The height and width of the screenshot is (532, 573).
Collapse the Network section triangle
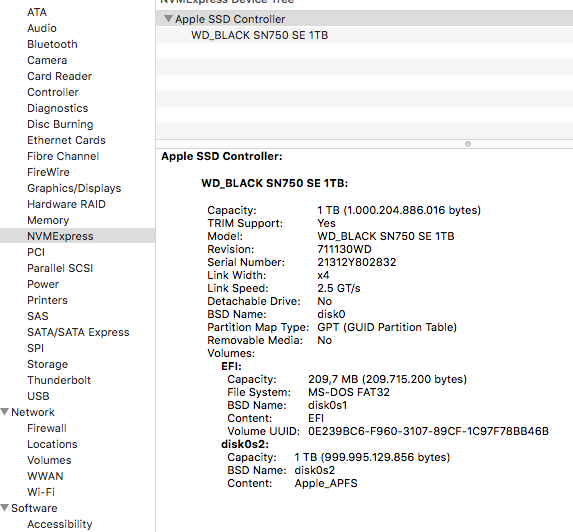click(x=5, y=412)
